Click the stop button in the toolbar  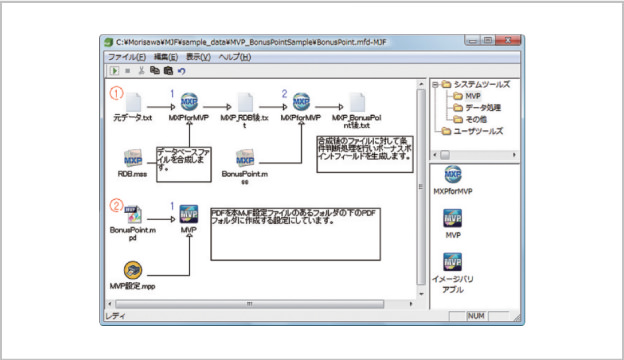click(x=127, y=71)
